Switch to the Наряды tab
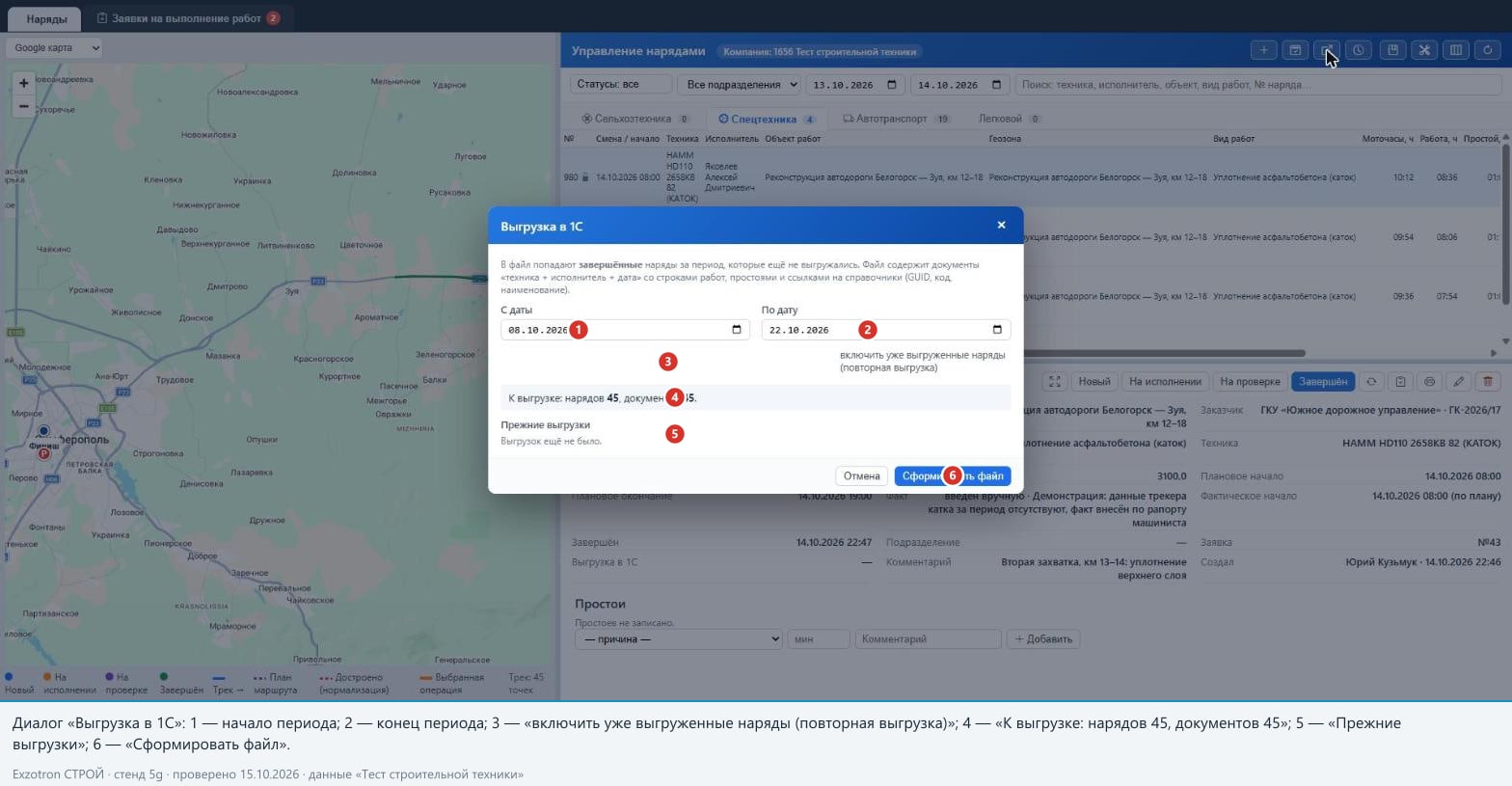This screenshot has height=786, width=1512. point(46,18)
